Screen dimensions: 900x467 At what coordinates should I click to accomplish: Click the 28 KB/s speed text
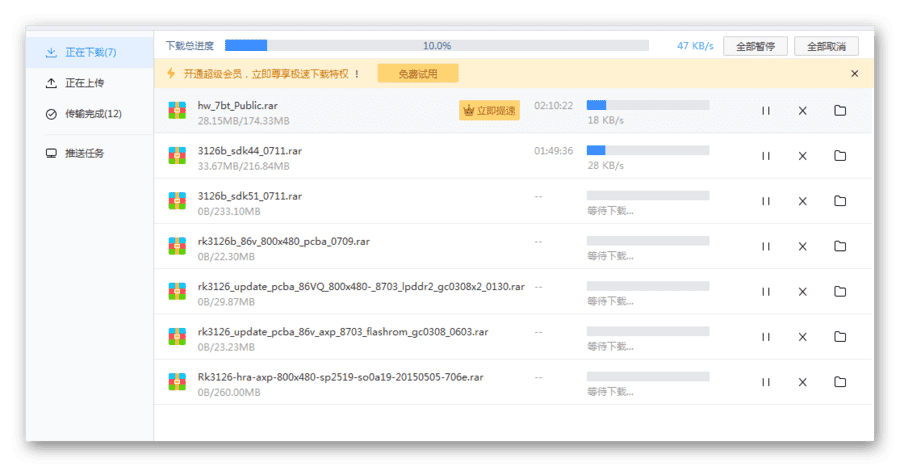click(x=606, y=166)
